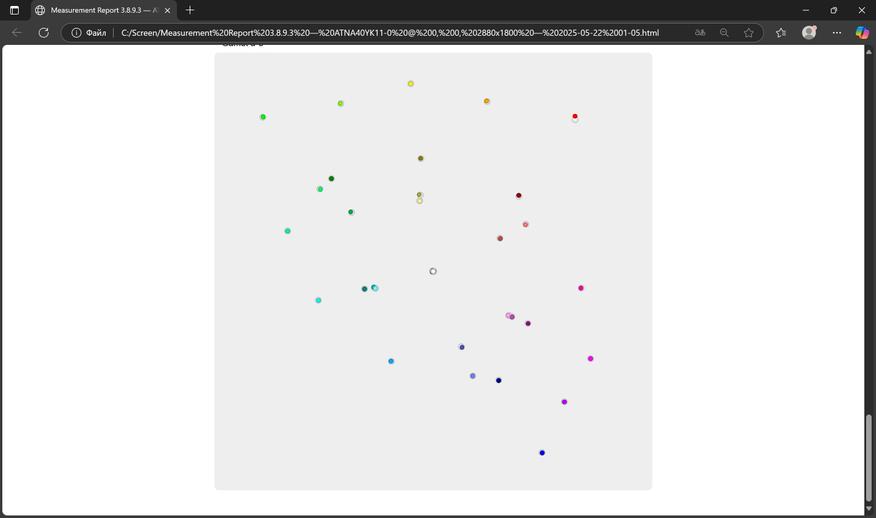Click the pure blue gamut point
Viewport: 876px width, 518px height.
(x=542, y=453)
